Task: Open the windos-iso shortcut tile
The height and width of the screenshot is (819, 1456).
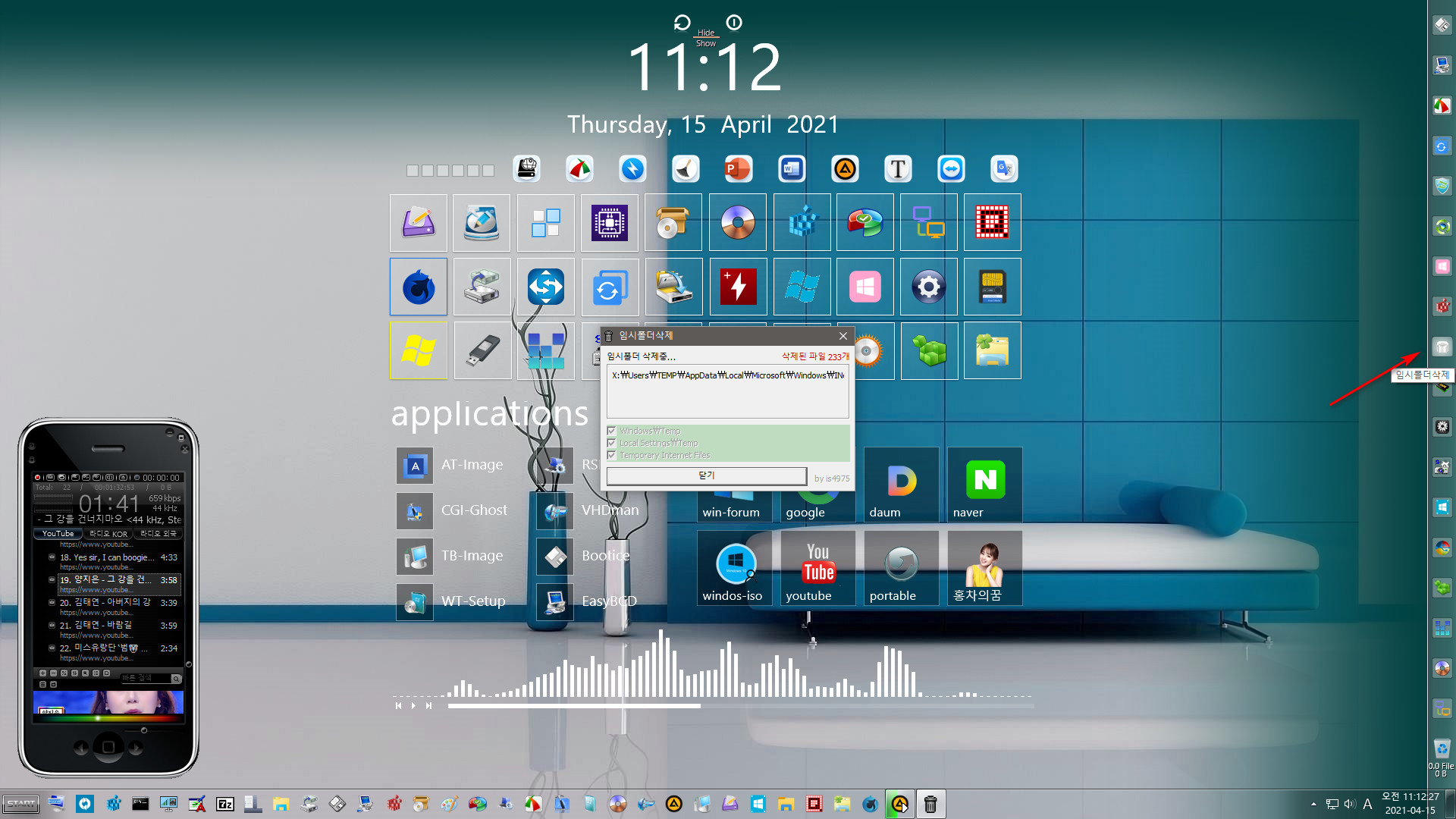Action: (x=735, y=568)
